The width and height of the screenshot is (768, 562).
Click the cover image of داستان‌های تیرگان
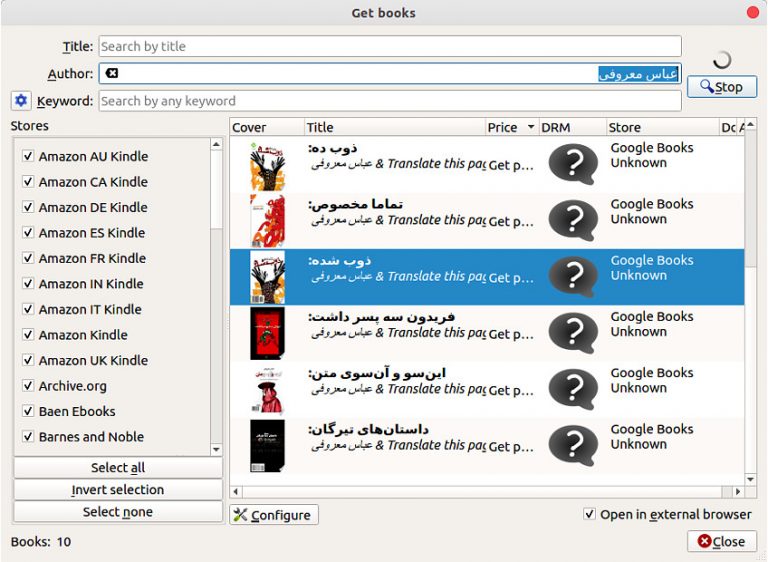(267, 446)
